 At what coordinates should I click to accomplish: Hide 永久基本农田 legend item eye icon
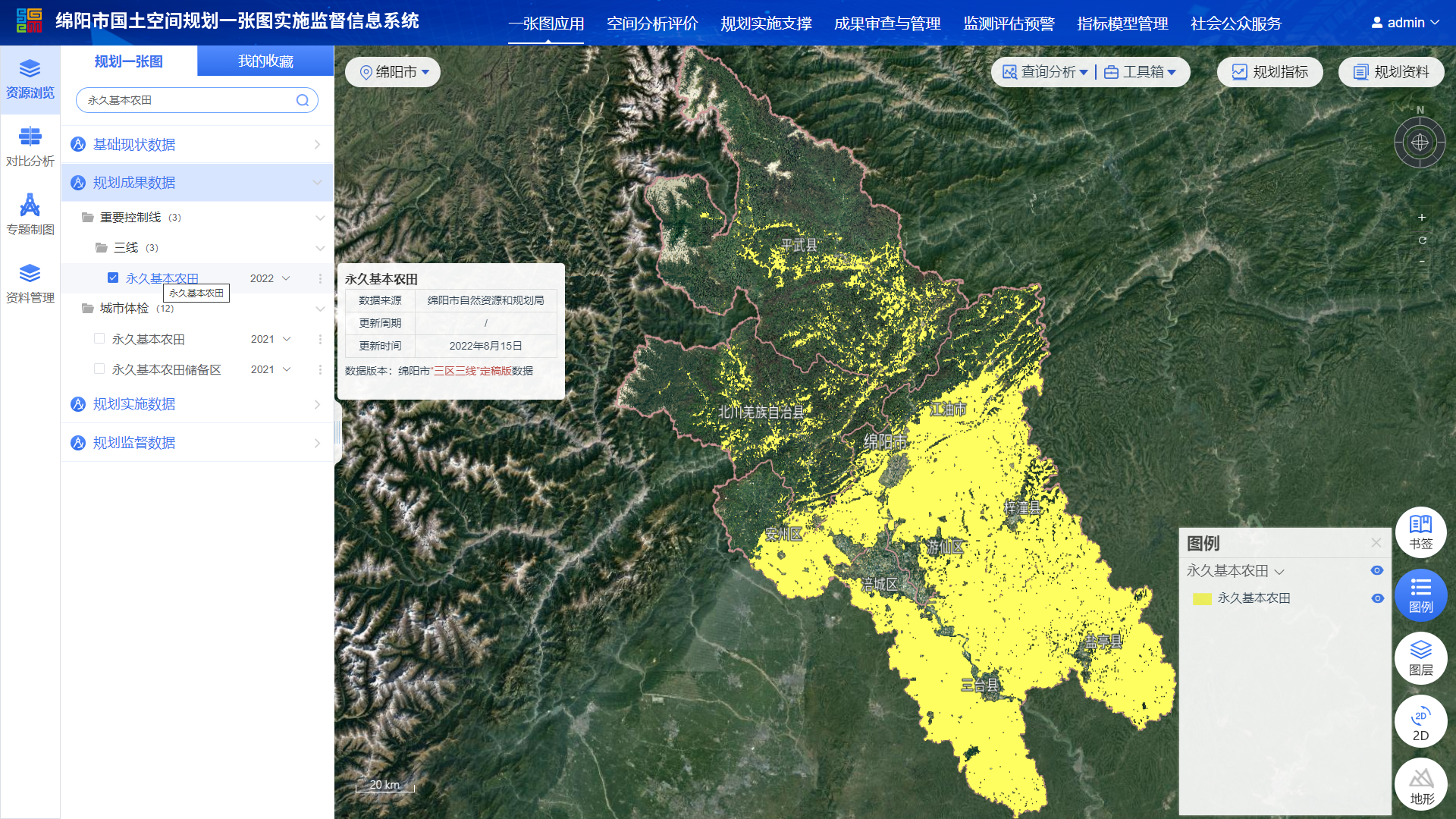coord(1377,598)
